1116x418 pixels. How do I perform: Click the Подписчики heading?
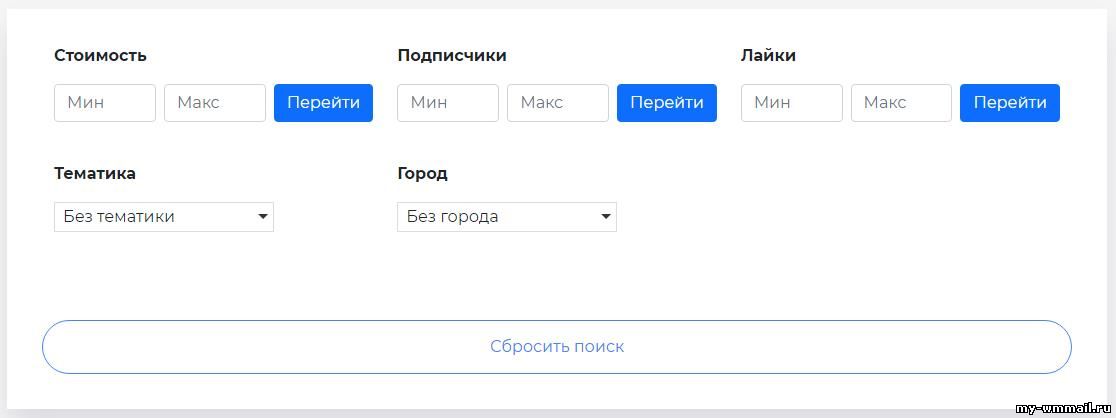coord(452,56)
